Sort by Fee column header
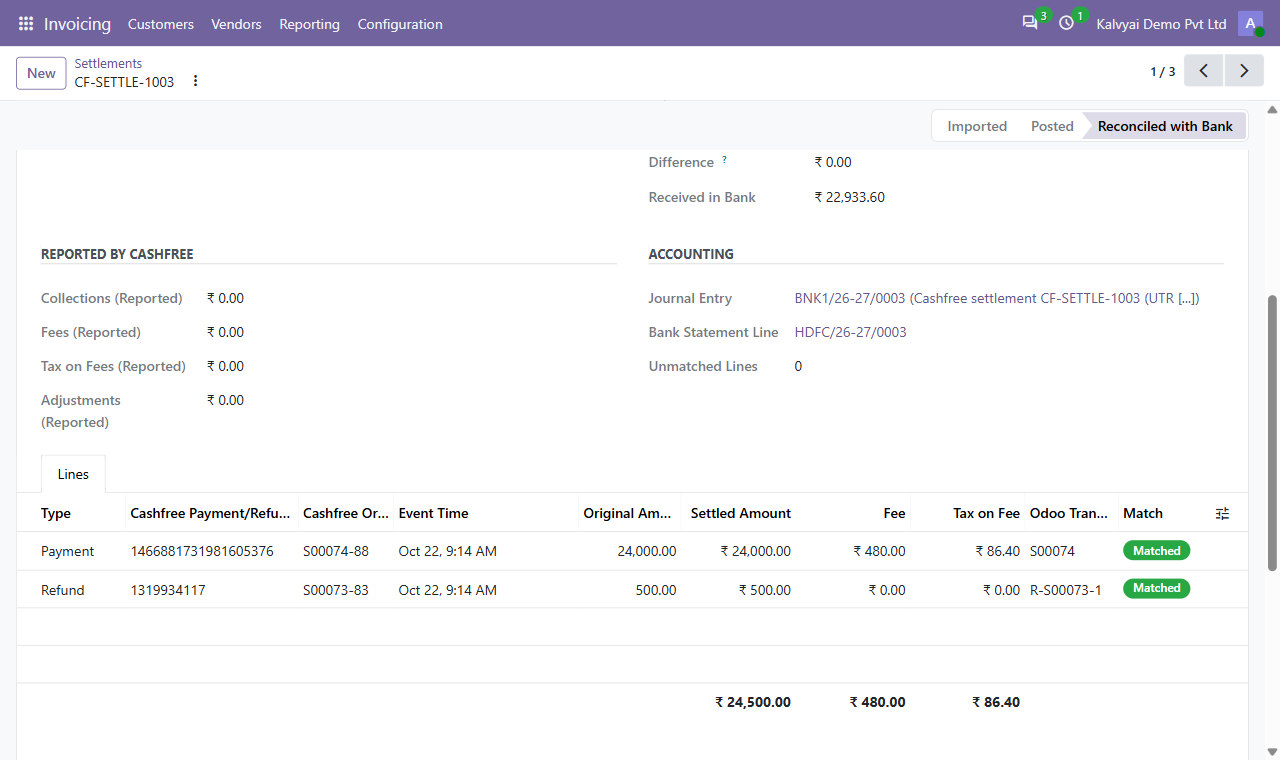The image size is (1280, 760). [x=895, y=513]
